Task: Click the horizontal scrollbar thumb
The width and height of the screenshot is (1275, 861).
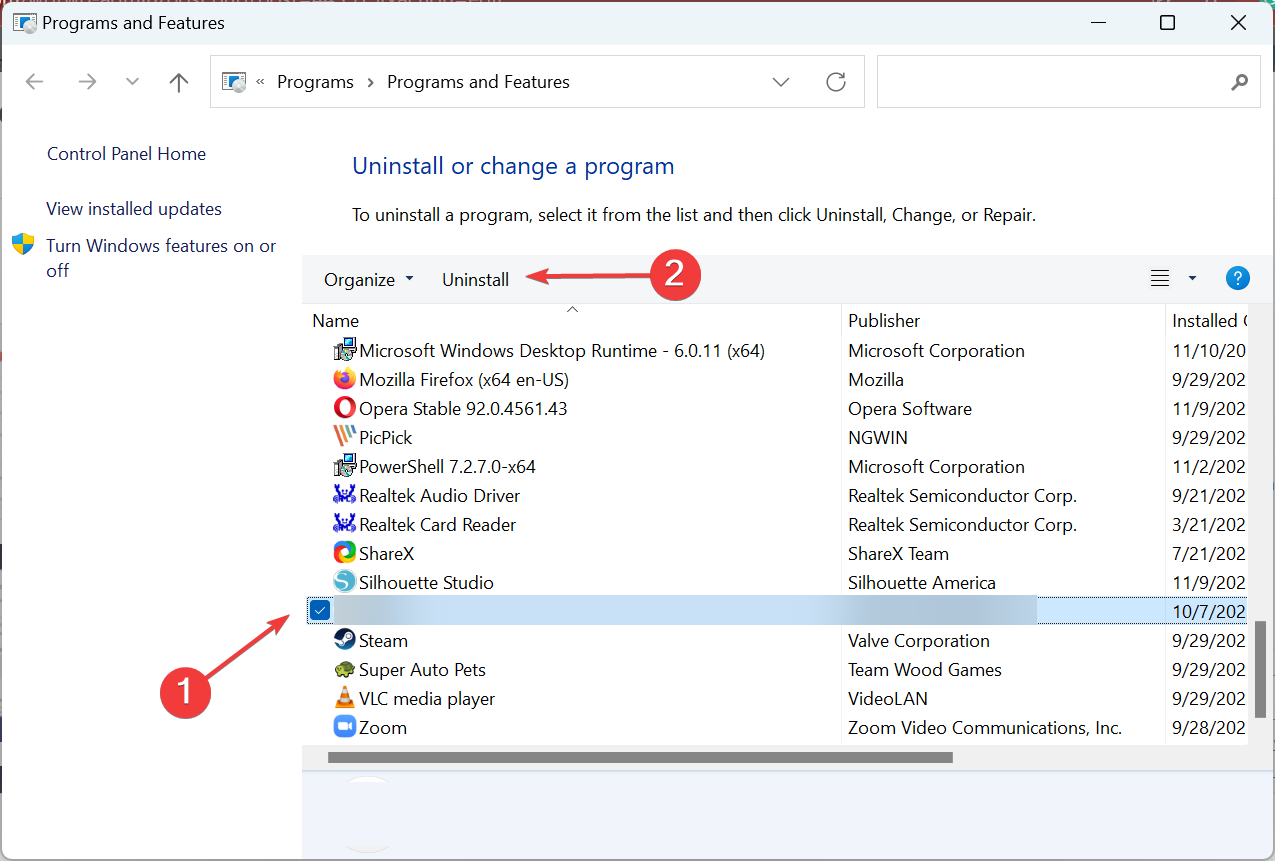Action: tap(640, 757)
